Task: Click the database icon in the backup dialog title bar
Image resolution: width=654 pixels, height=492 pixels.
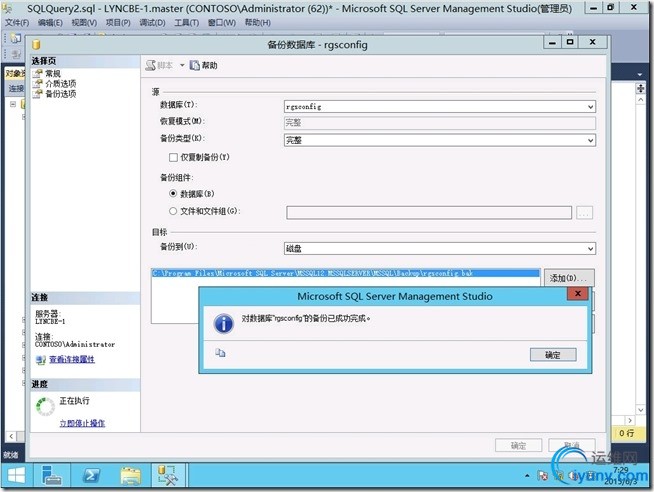Action: (x=36, y=44)
